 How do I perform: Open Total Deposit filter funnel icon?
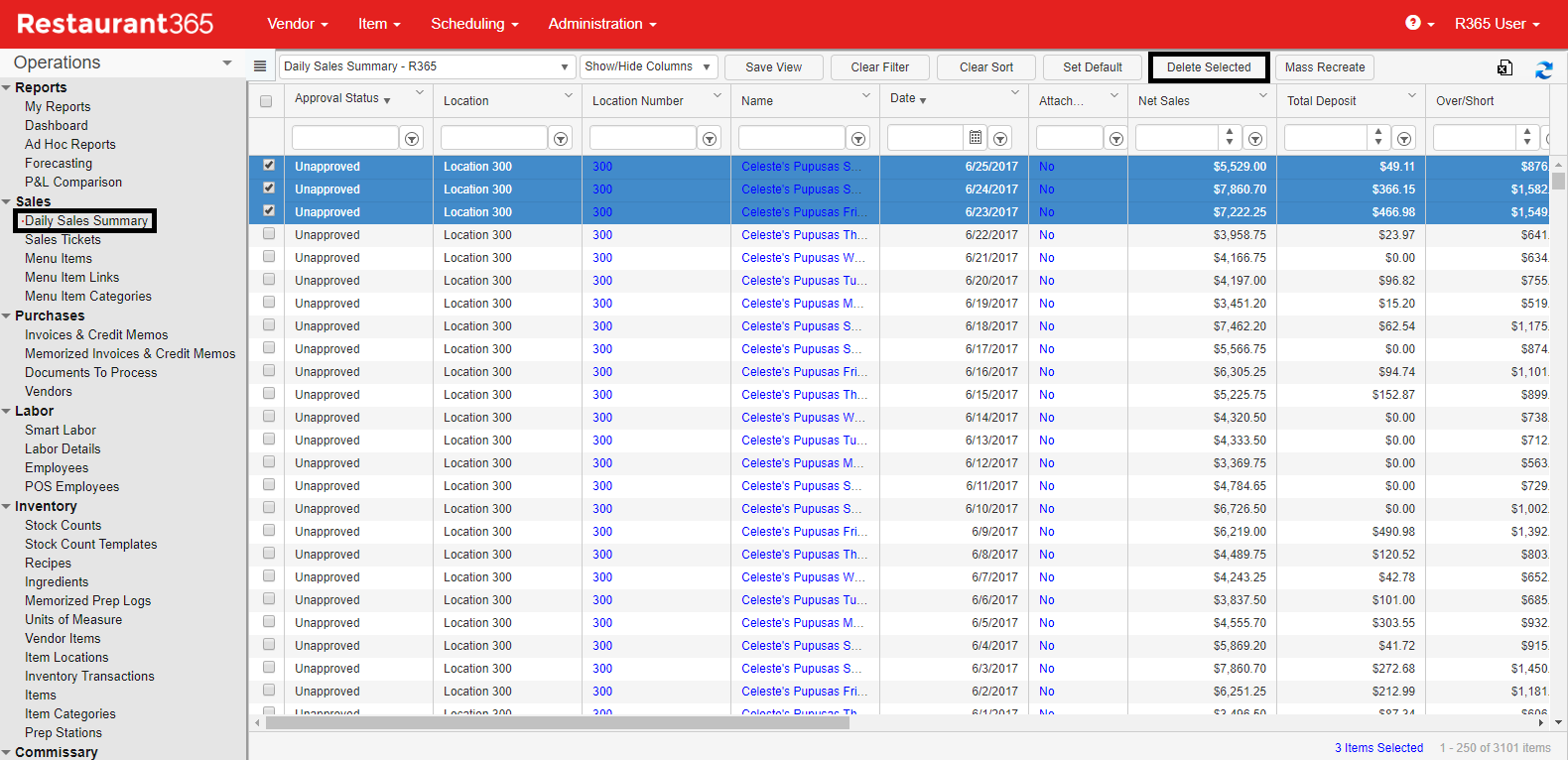(1404, 138)
